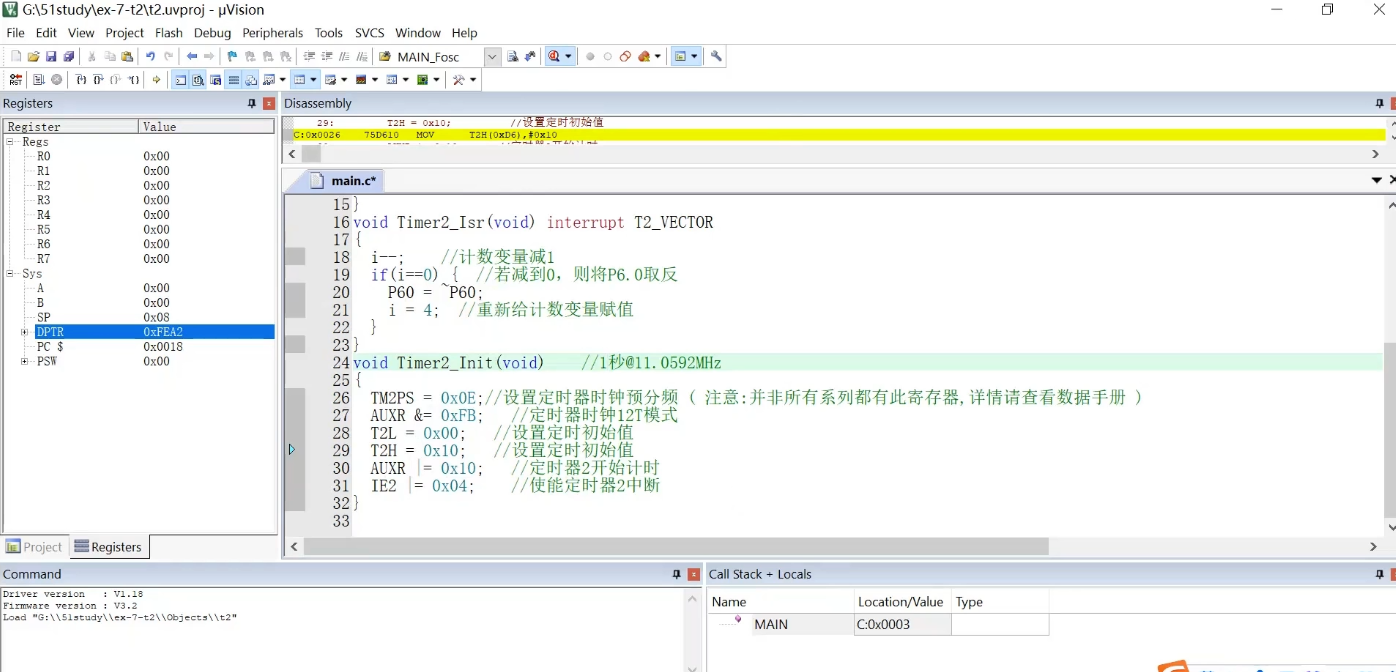Select the R7 register row
The height and width of the screenshot is (672, 1396).
click(139, 259)
